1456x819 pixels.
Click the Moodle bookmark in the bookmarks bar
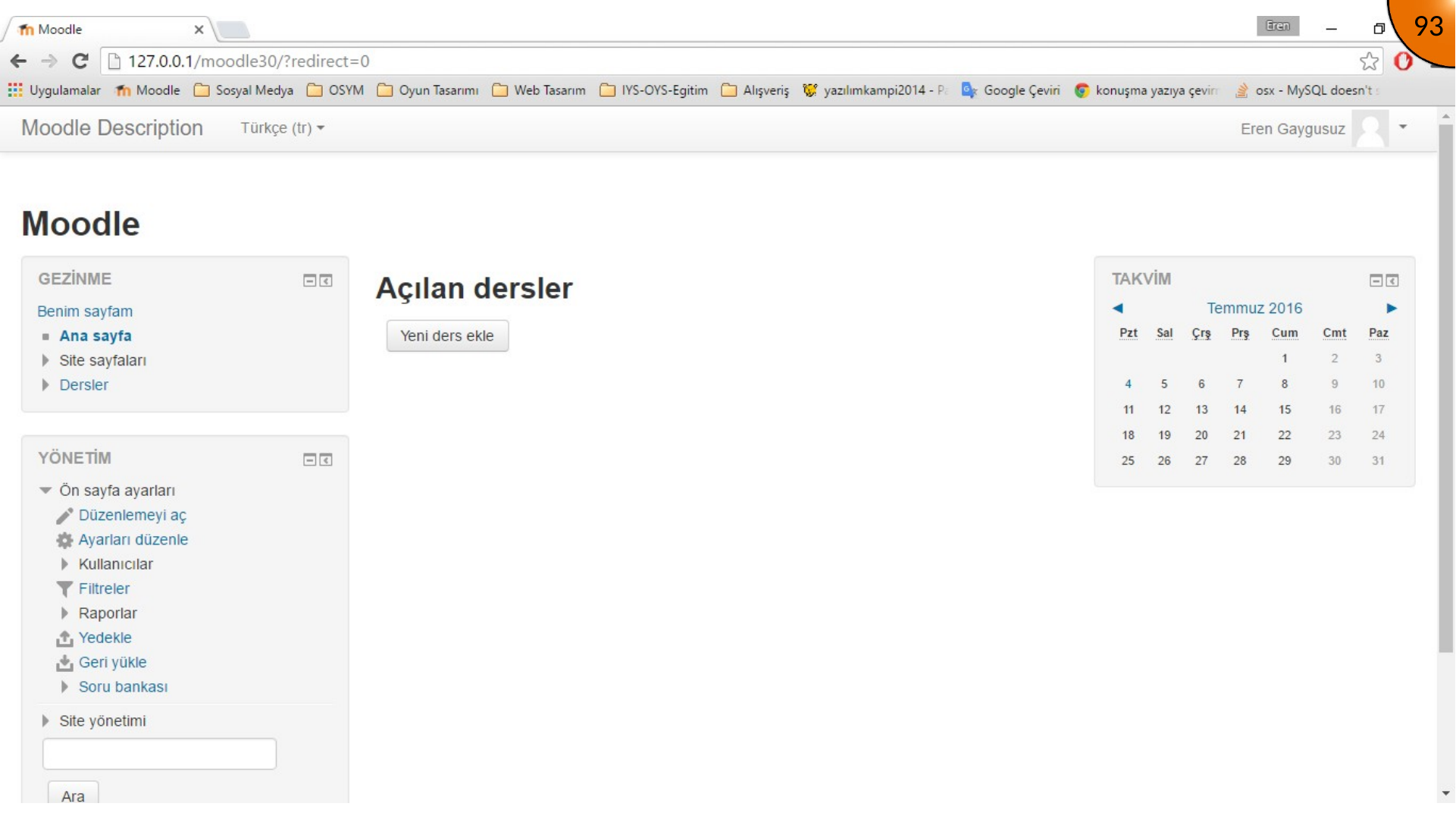pos(149,90)
